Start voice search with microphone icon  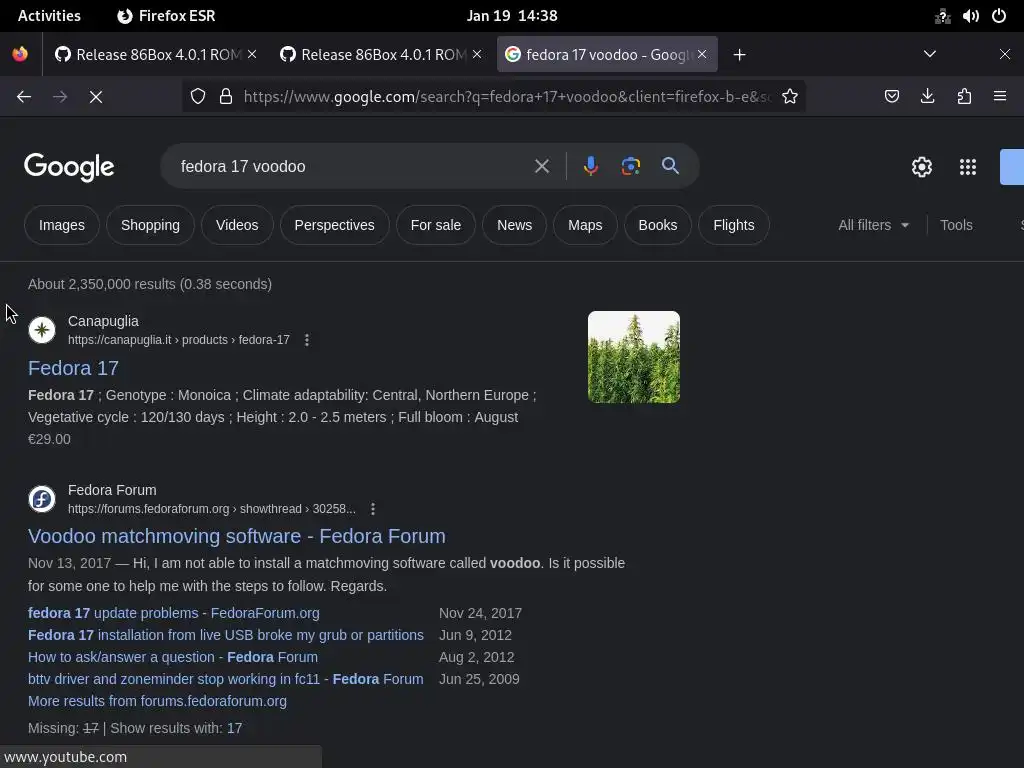pyautogui.click(x=590, y=167)
